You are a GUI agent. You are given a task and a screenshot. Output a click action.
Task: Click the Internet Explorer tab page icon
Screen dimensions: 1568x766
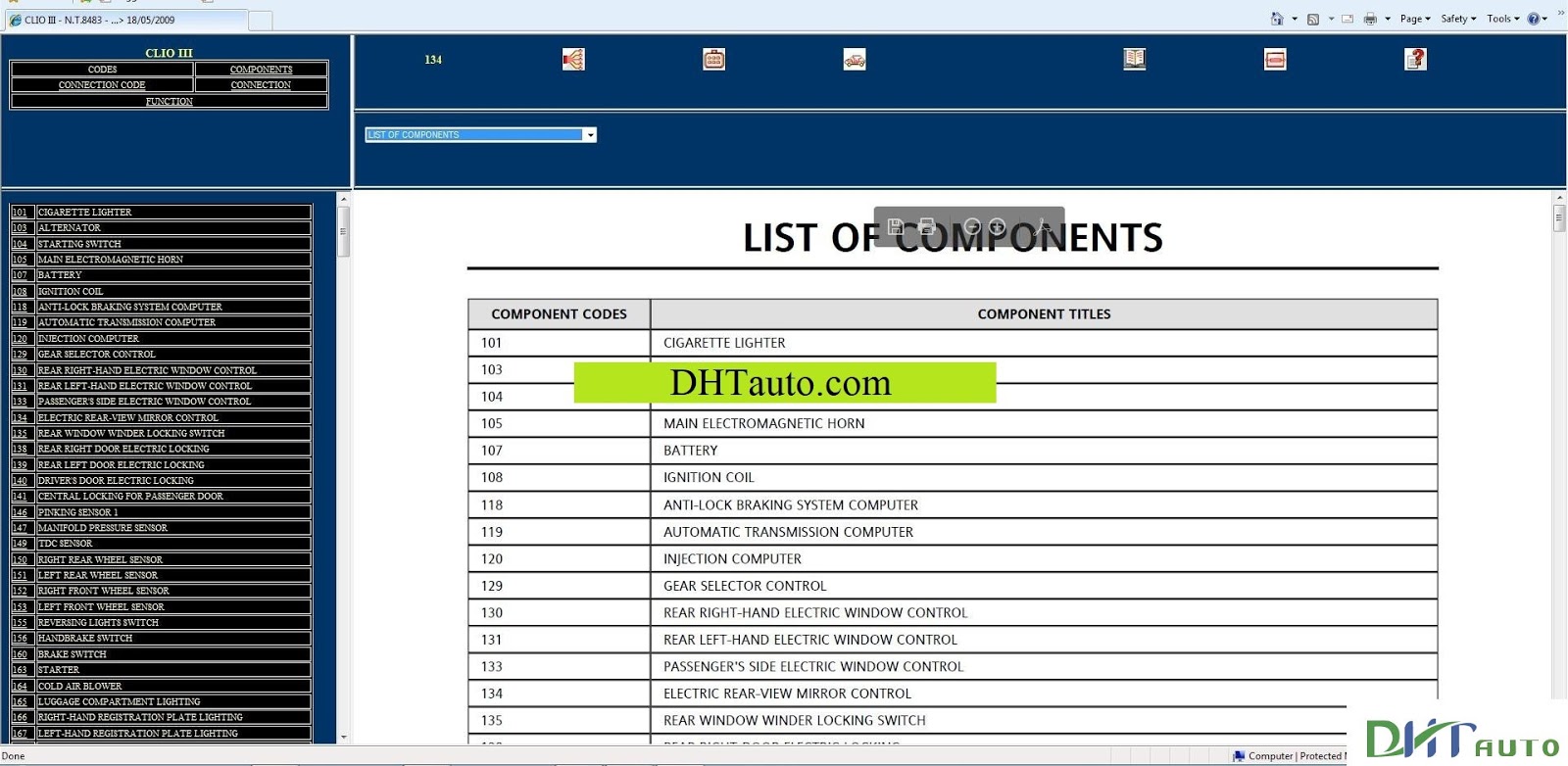click(15, 20)
